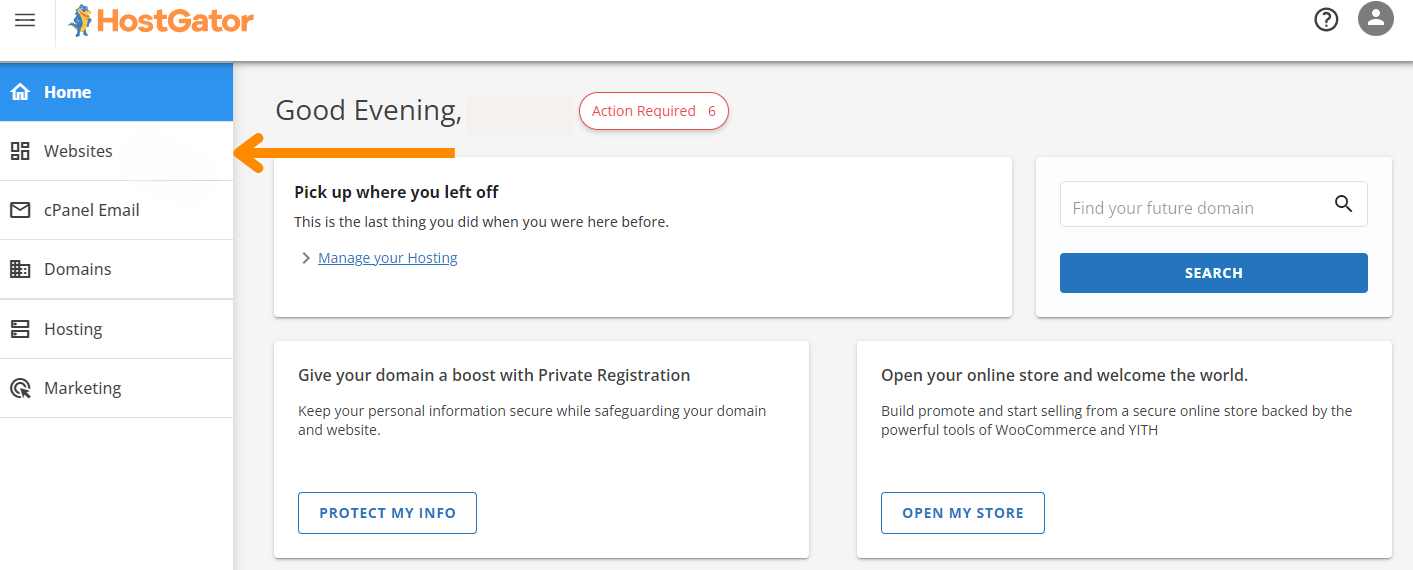Click the cPanel Email envelope icon
This screenshot has height=570, width=1413.
point(20,210)
